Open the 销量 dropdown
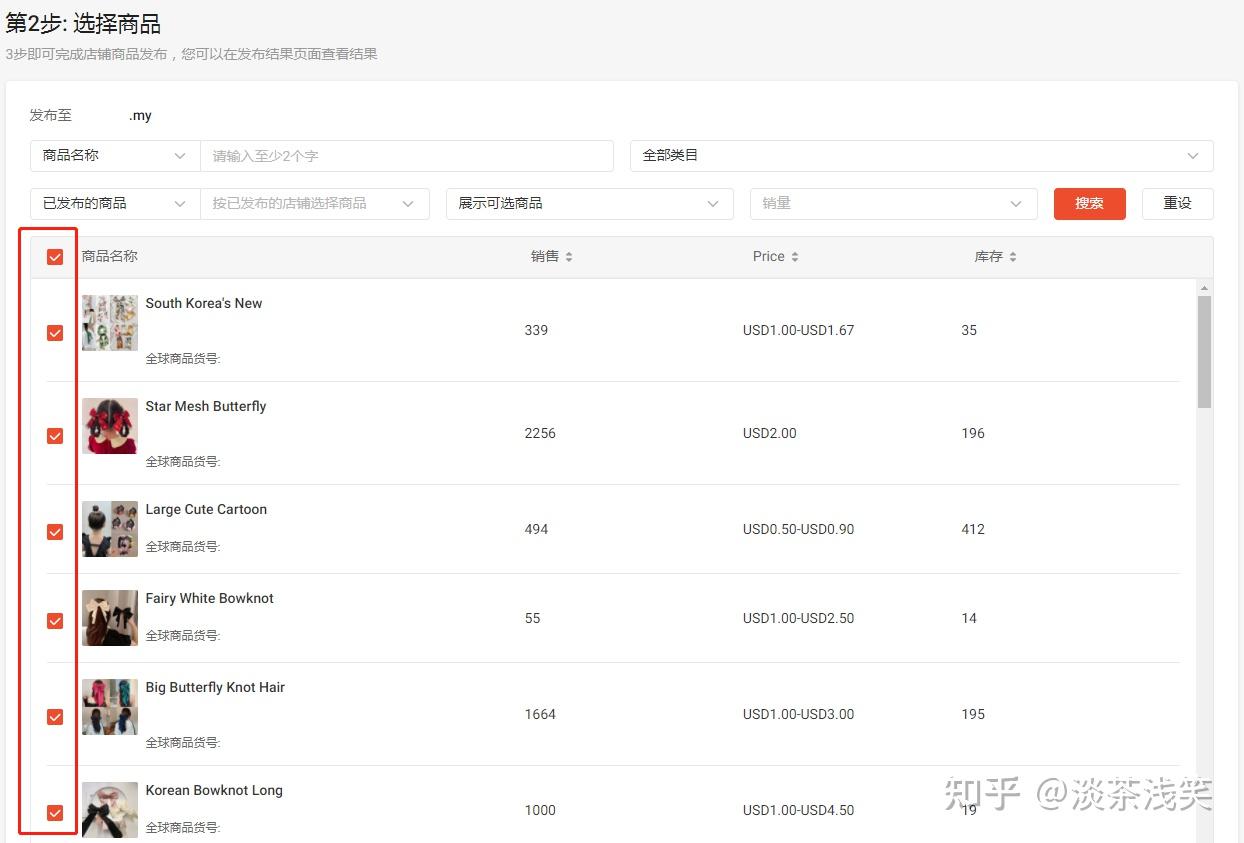This screenshot has width=1244, height=843. click(894, 204)
